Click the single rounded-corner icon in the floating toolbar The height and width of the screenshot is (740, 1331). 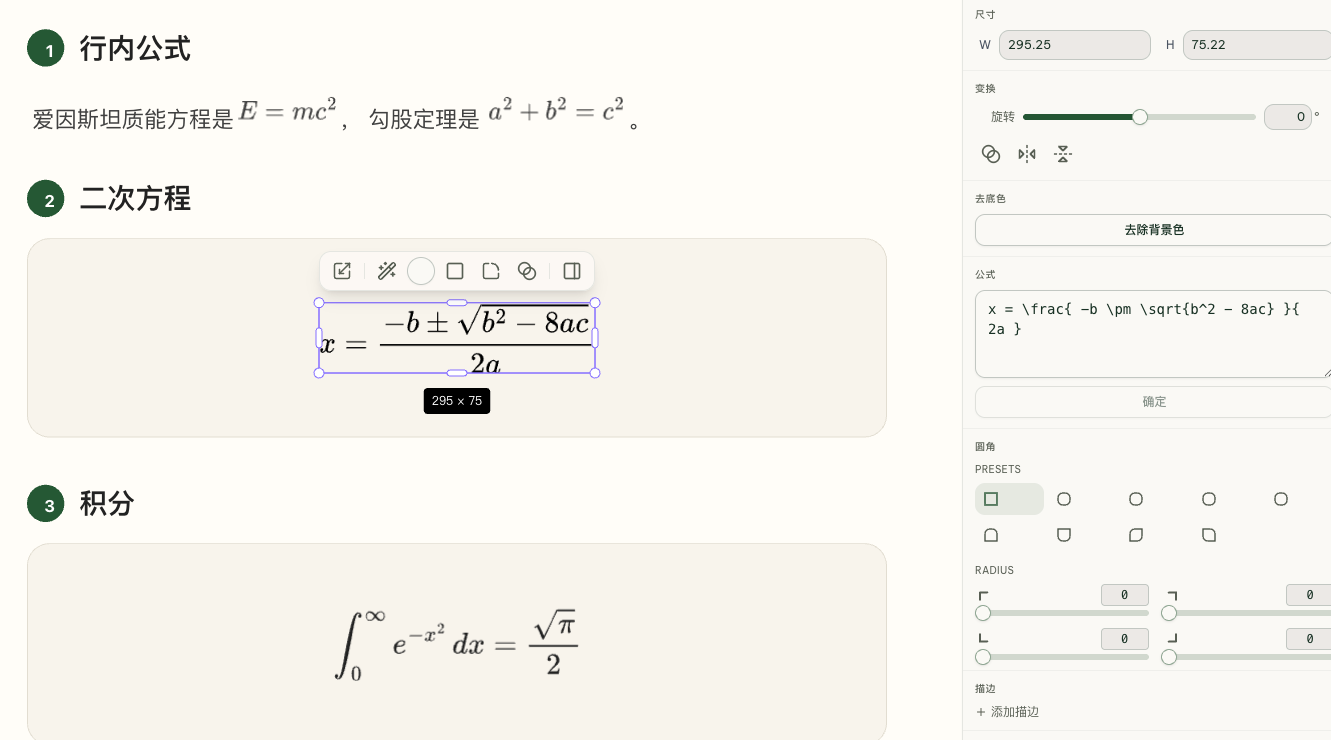point(491,271)
